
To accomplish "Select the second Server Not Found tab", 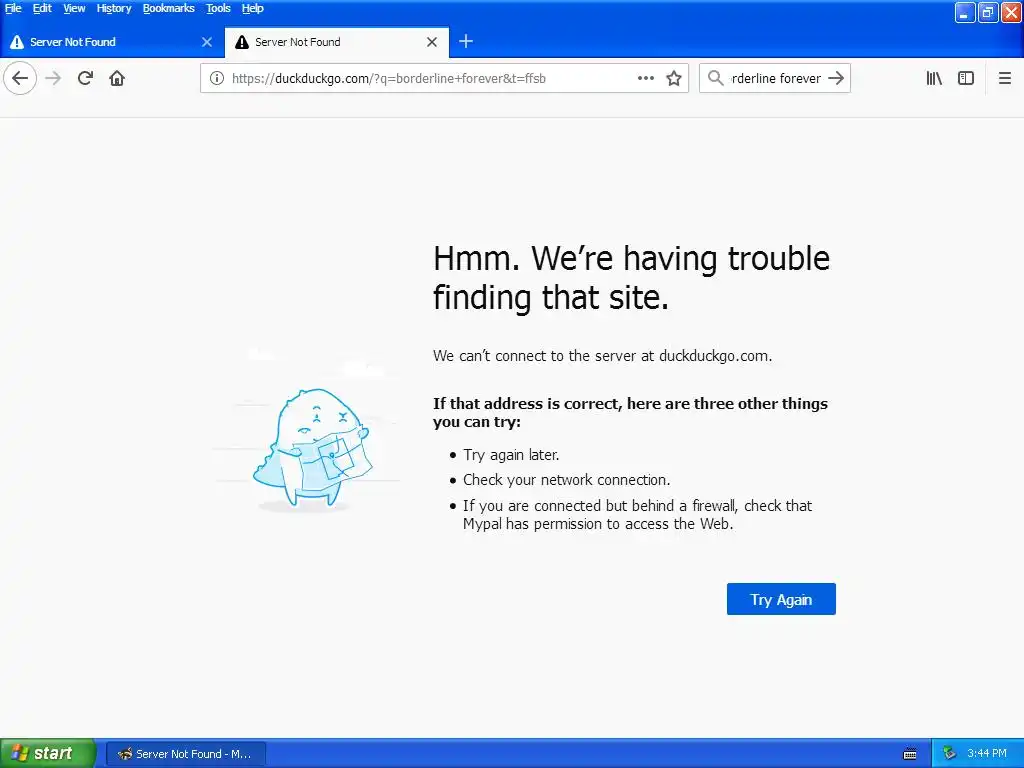I will pos(337,42).
